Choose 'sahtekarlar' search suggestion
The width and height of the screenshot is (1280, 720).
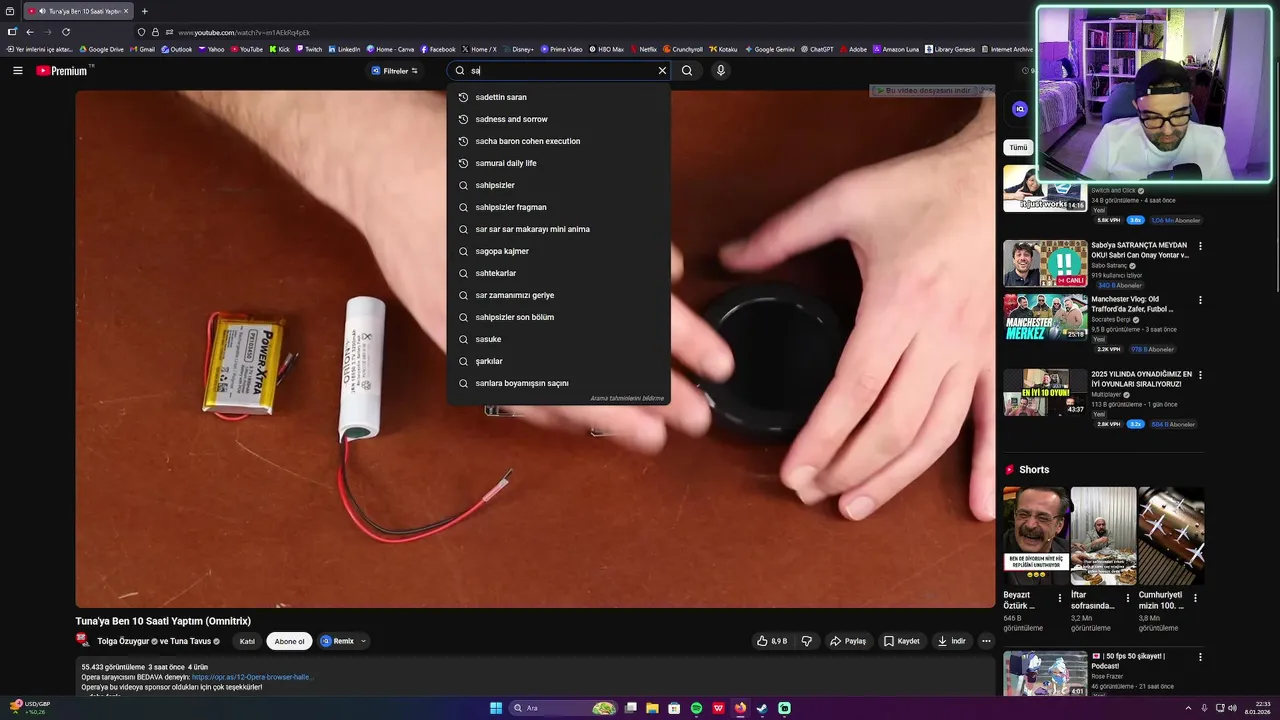[558, 273]
